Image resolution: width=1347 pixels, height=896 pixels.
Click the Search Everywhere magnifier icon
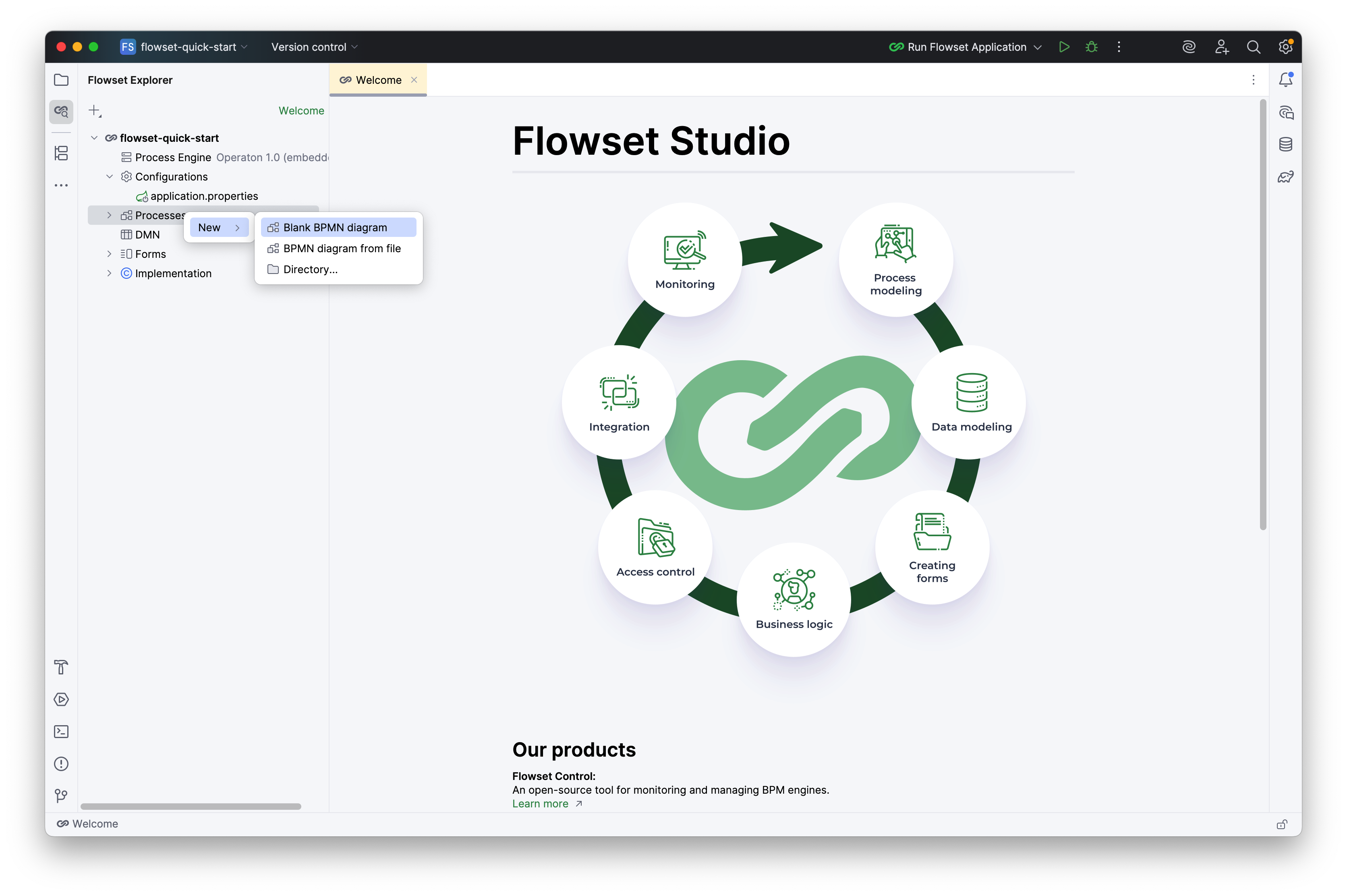pos(1253,47)
